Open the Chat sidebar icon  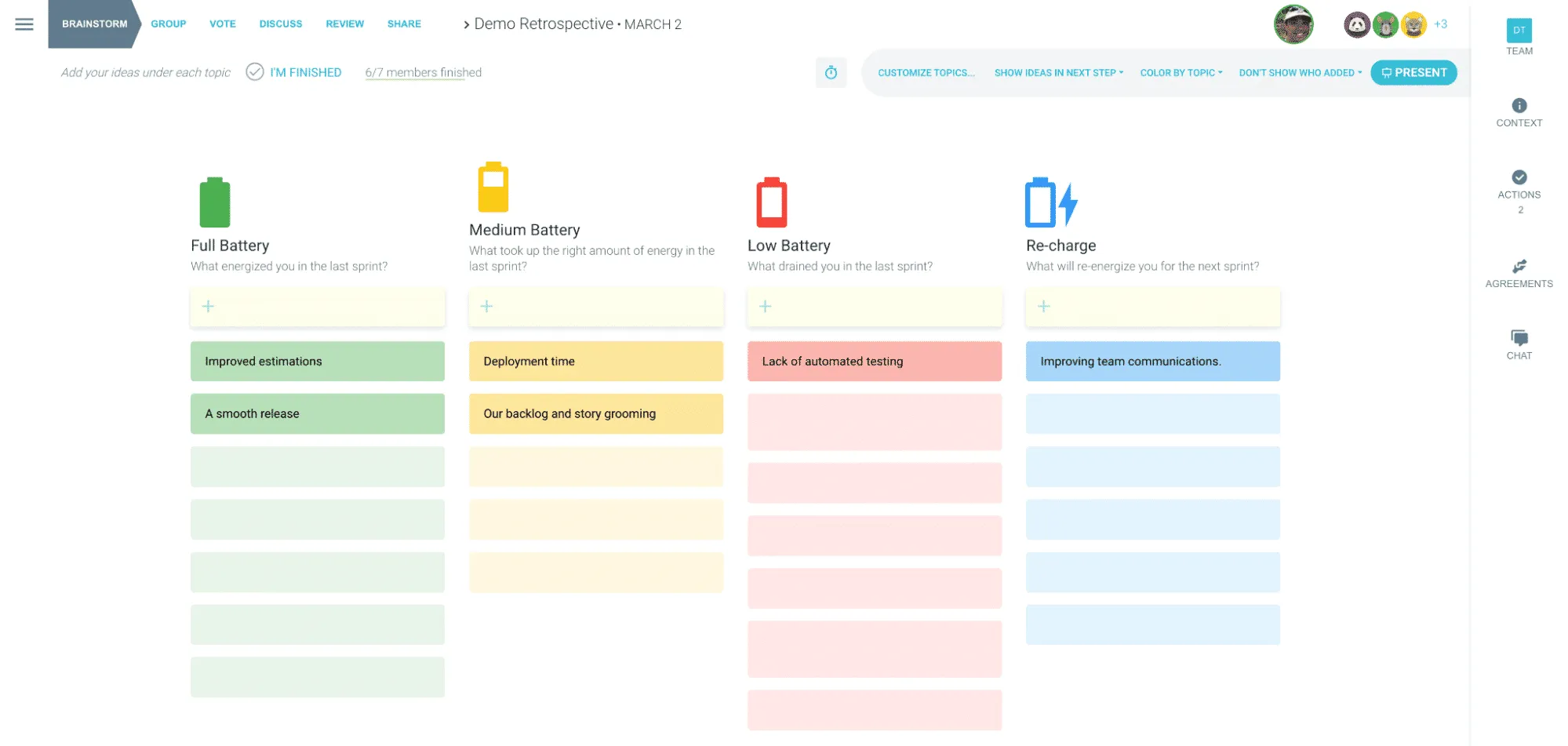click(1519, 338)
